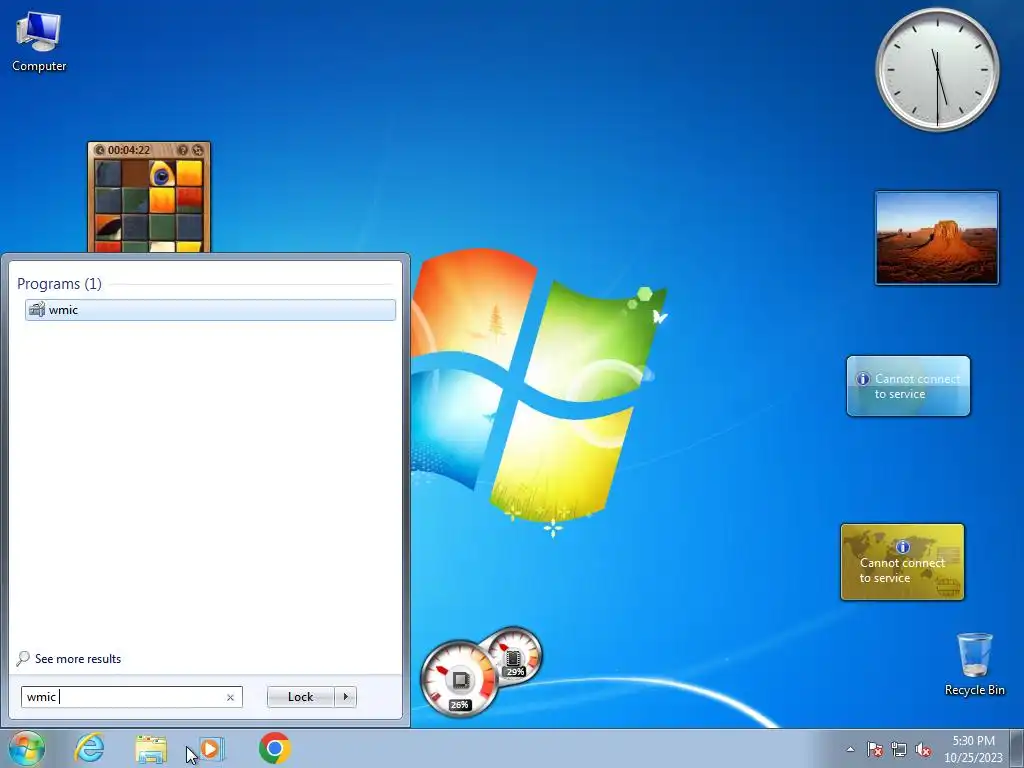Click the RAM usage meter gauge
The height and width of the screenshot is (768, 1024).
coord(513,656)
